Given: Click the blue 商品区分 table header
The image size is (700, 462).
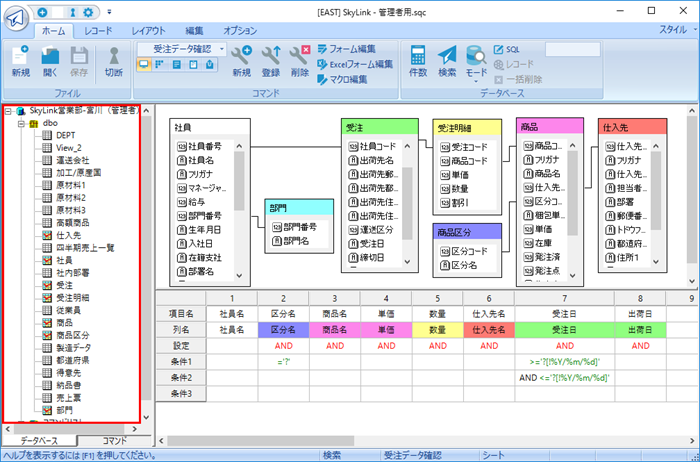Looking at the screenshot, I should [467, 232].
